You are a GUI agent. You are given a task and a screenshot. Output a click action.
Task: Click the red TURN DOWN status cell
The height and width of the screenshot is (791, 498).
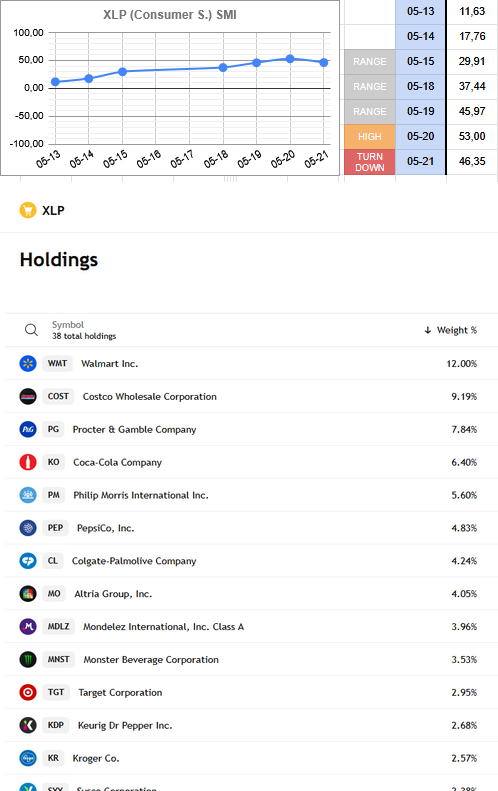pos(370,162)
